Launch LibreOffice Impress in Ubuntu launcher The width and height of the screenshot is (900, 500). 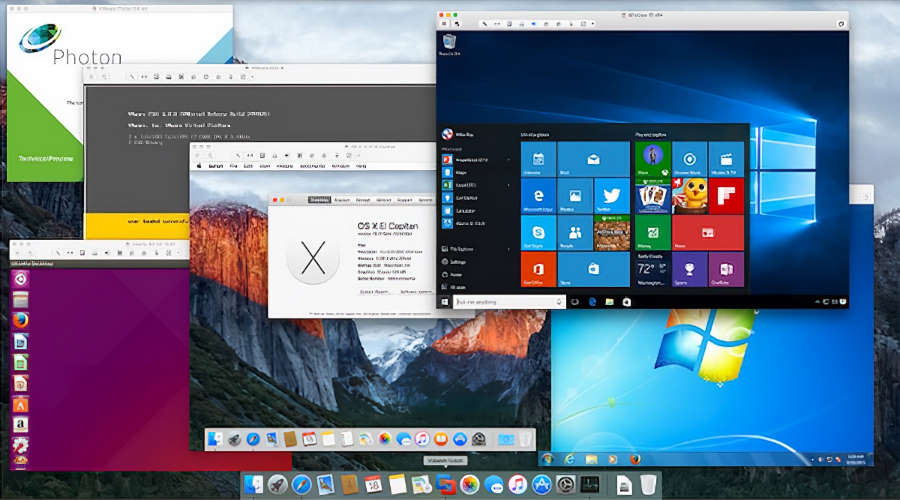pos(20,383)
